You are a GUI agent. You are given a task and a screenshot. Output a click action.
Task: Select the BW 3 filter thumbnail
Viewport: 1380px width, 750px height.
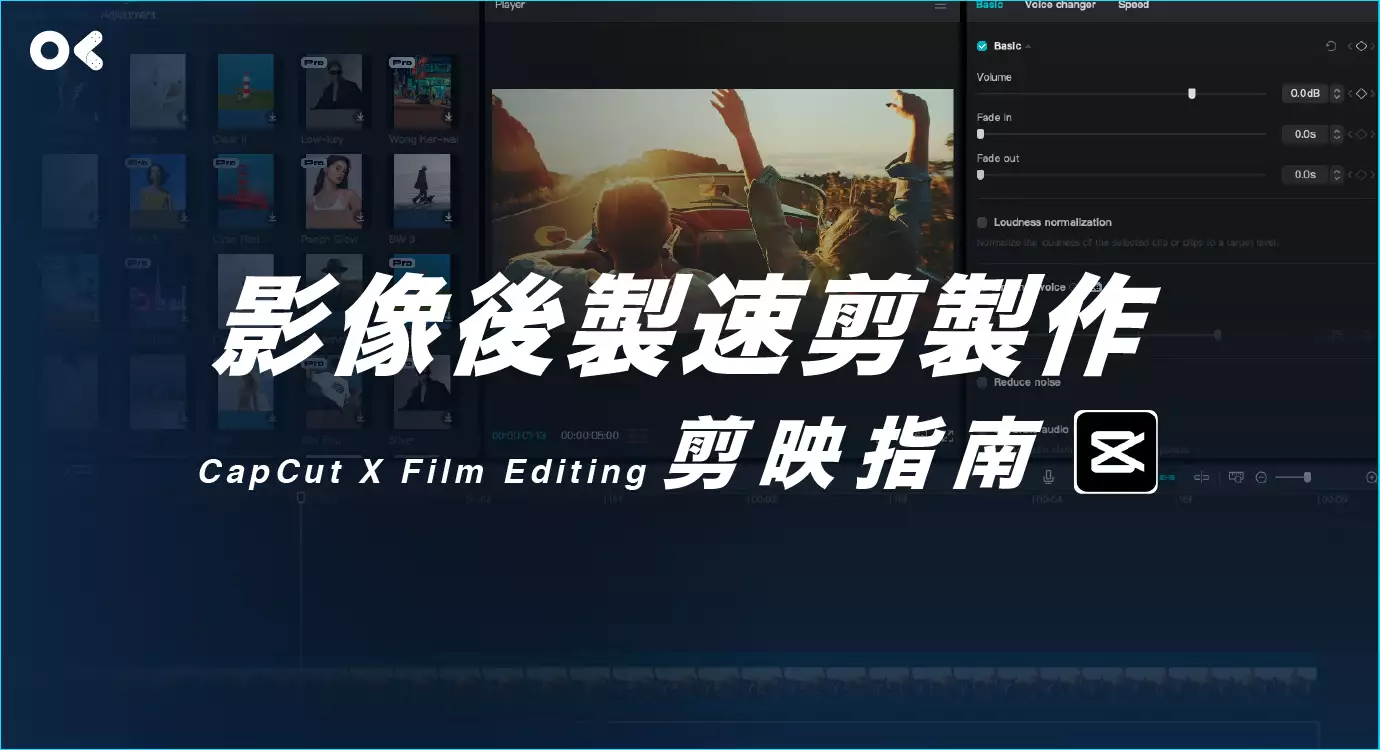pyautogui.click(x=421, y=191)
